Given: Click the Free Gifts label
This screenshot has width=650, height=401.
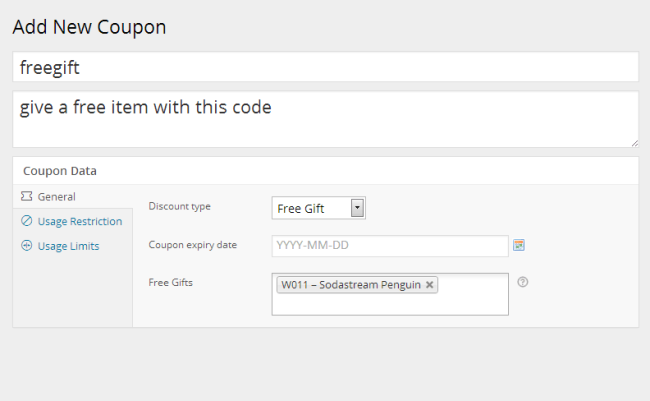Looking at the screenshot, I should click(x=170, y=282).
